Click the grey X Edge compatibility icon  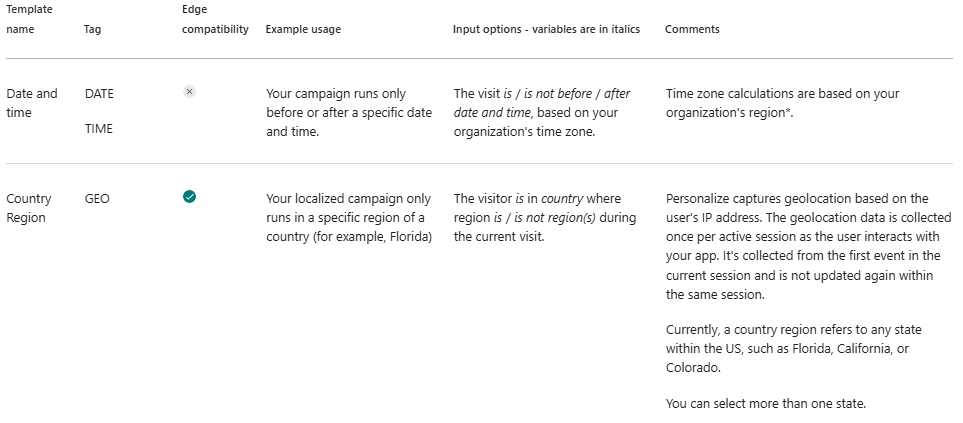click(x=189, y=91)
